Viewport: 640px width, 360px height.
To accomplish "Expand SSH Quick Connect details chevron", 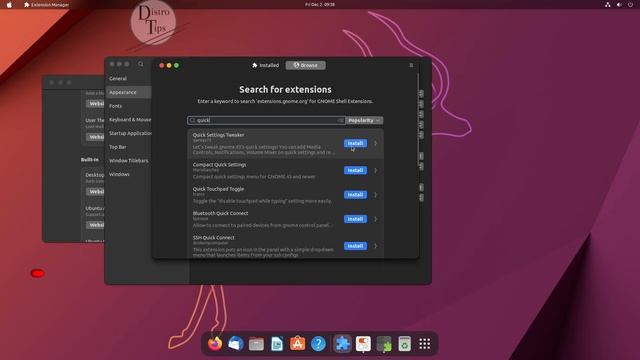I will pyautogui.click(x=376, y=246).
